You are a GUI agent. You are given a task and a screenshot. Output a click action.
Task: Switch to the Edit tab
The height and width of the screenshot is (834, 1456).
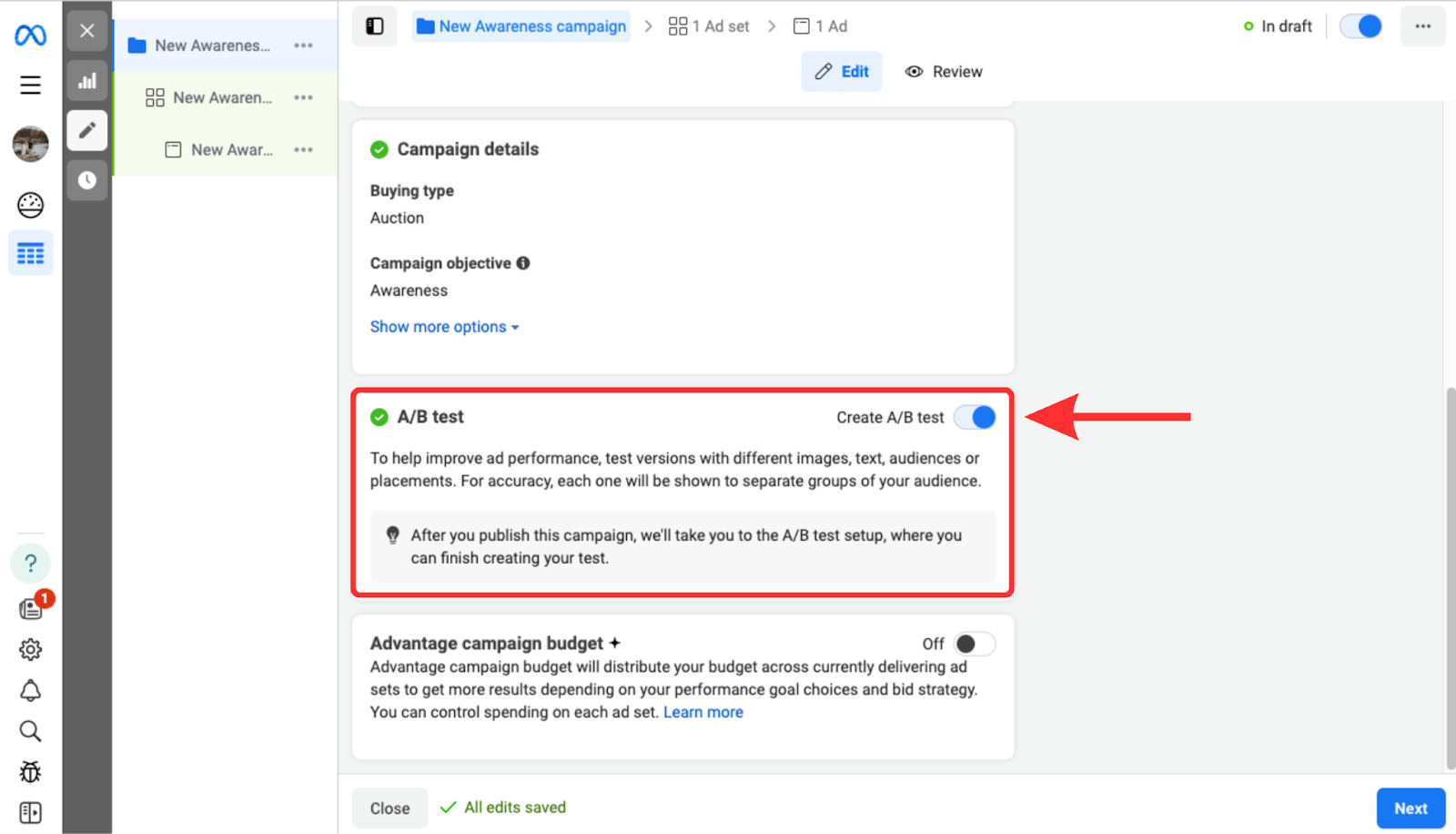pyautogui.click(x=842, y=72)
